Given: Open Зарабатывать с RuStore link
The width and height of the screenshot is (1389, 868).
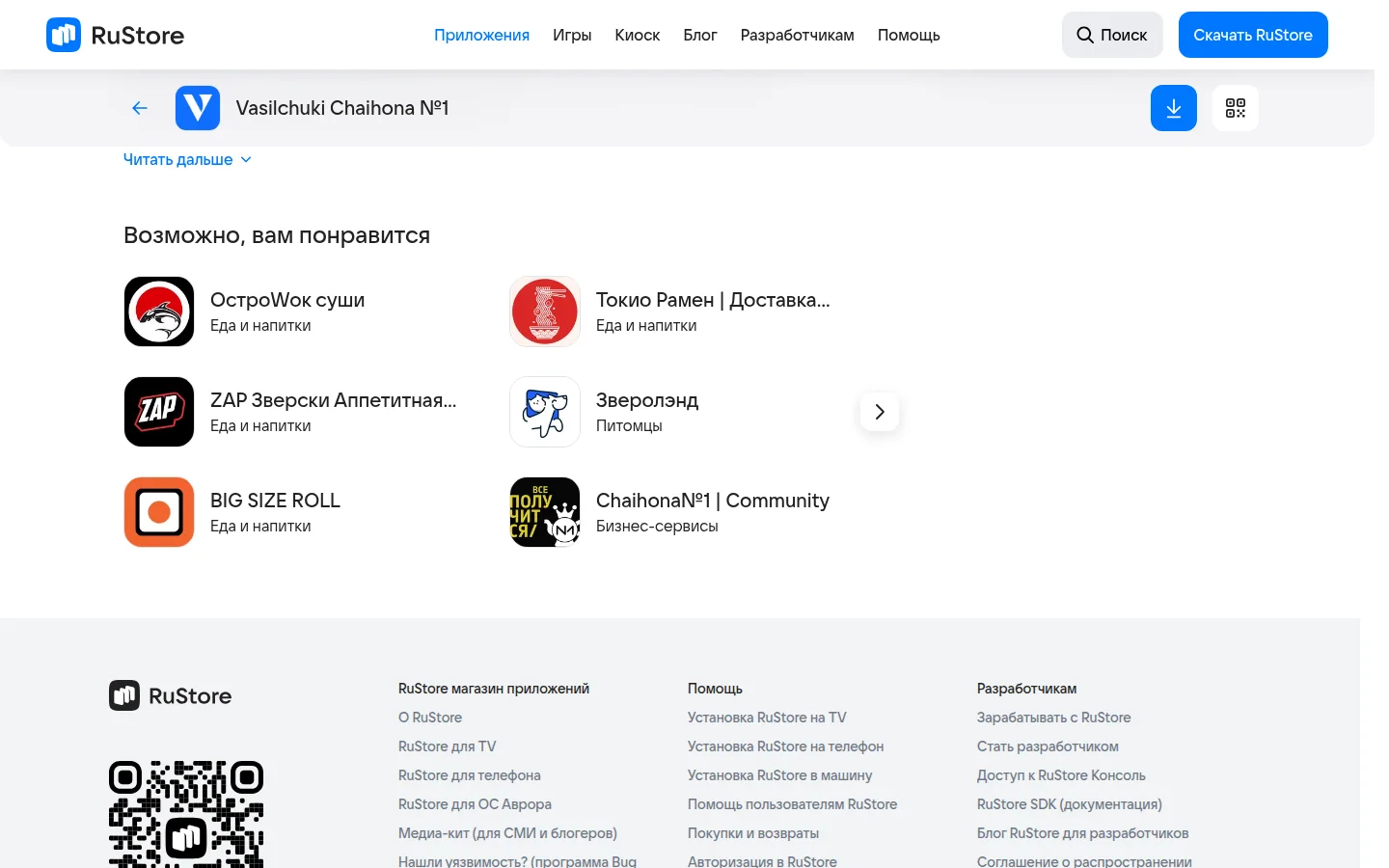Looking at the screenshot, I should point(1054,718).
